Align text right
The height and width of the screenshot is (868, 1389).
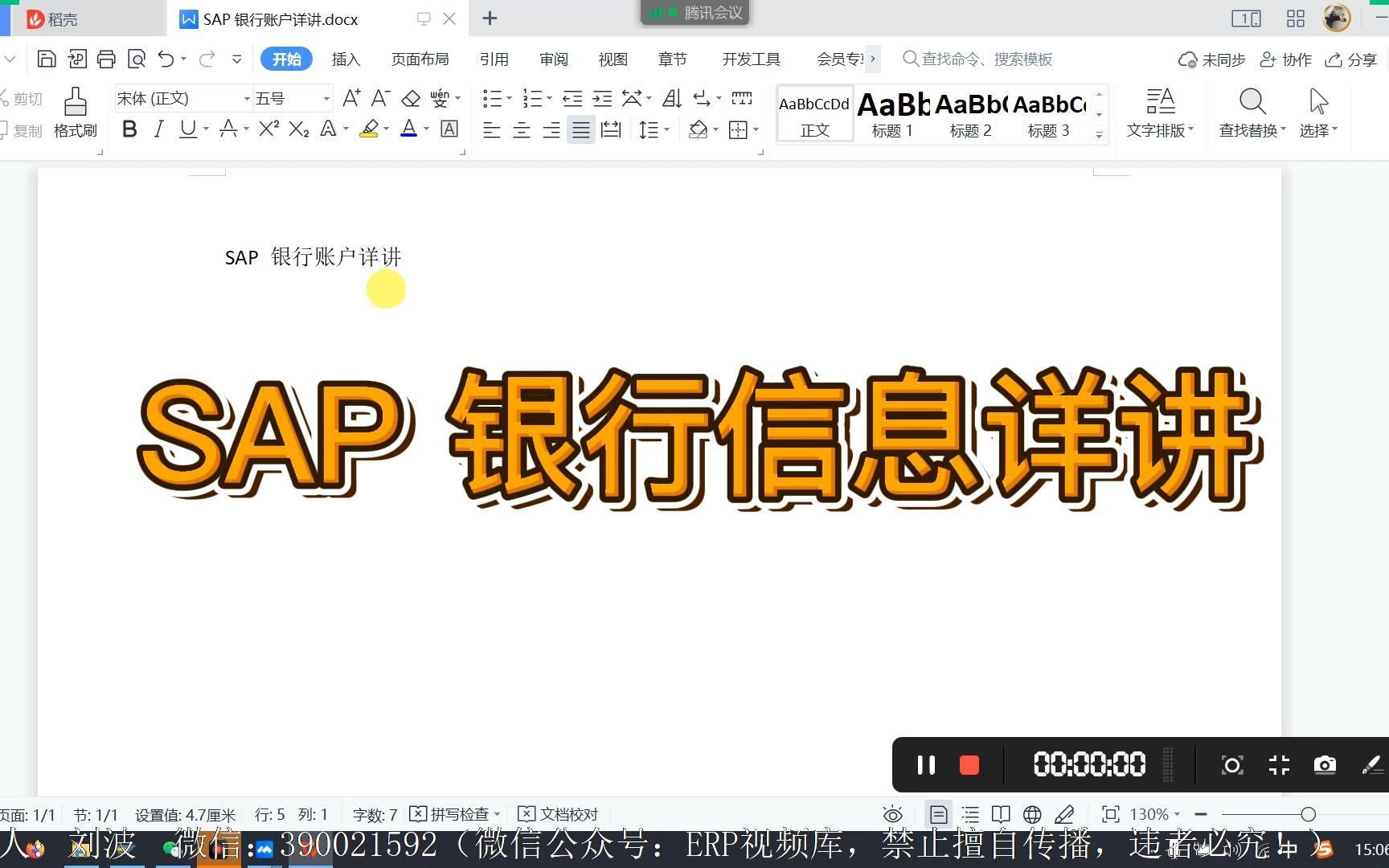[551, 129]
